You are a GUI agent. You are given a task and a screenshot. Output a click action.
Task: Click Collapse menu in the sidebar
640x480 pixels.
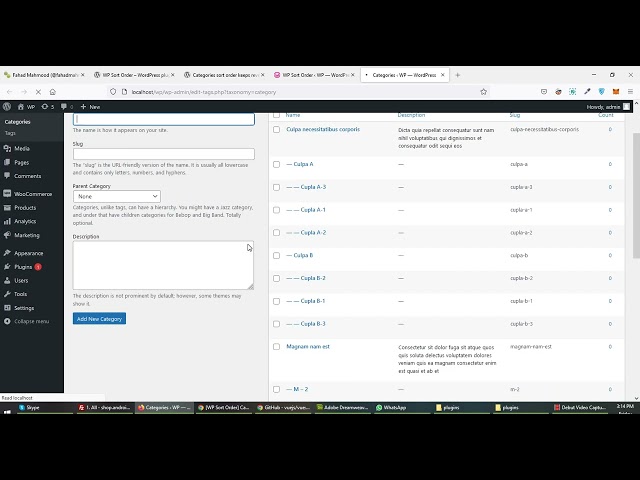31,321
